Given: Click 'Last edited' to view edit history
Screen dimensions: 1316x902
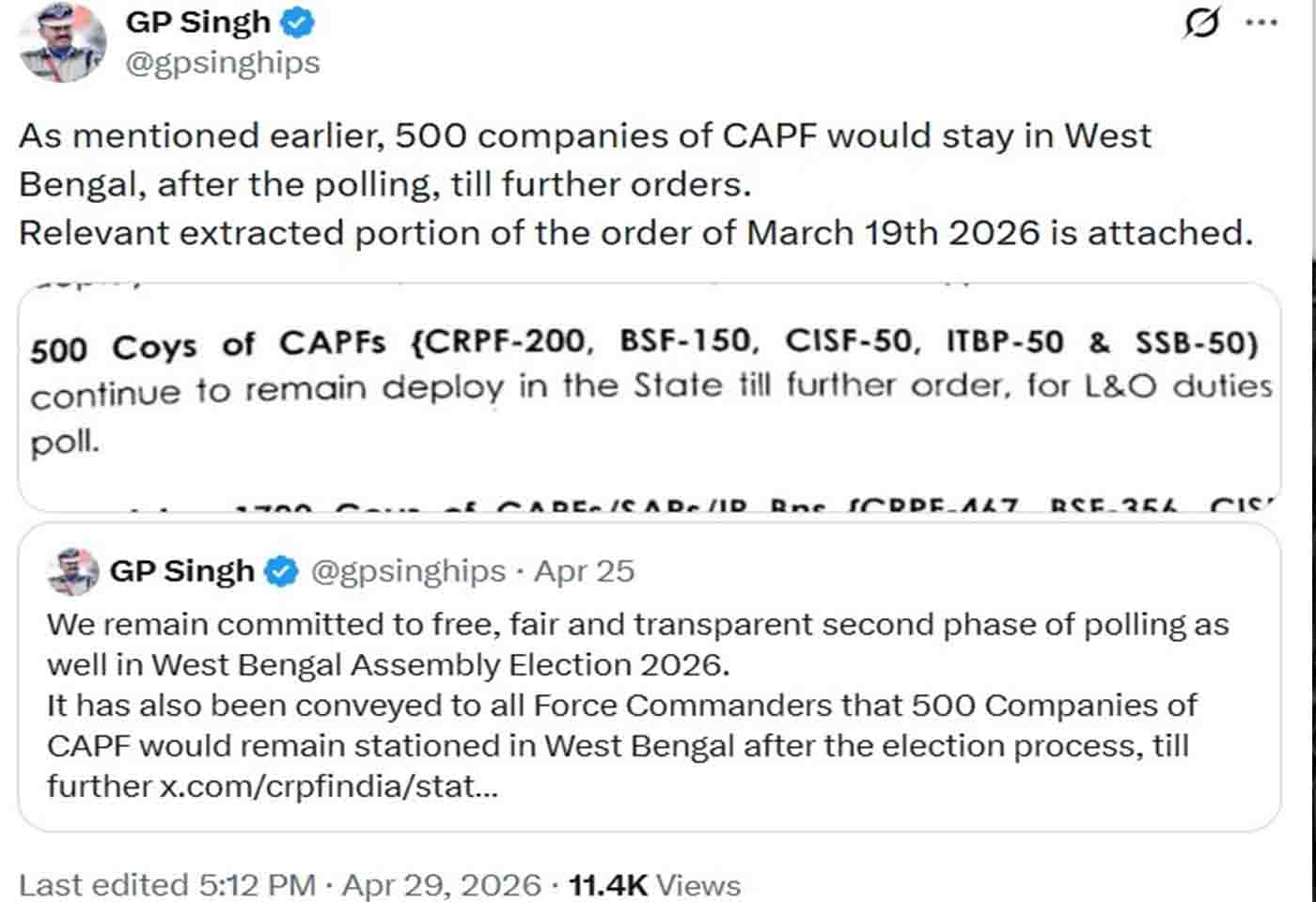Looking at the screenshot, I should [103, 885].
